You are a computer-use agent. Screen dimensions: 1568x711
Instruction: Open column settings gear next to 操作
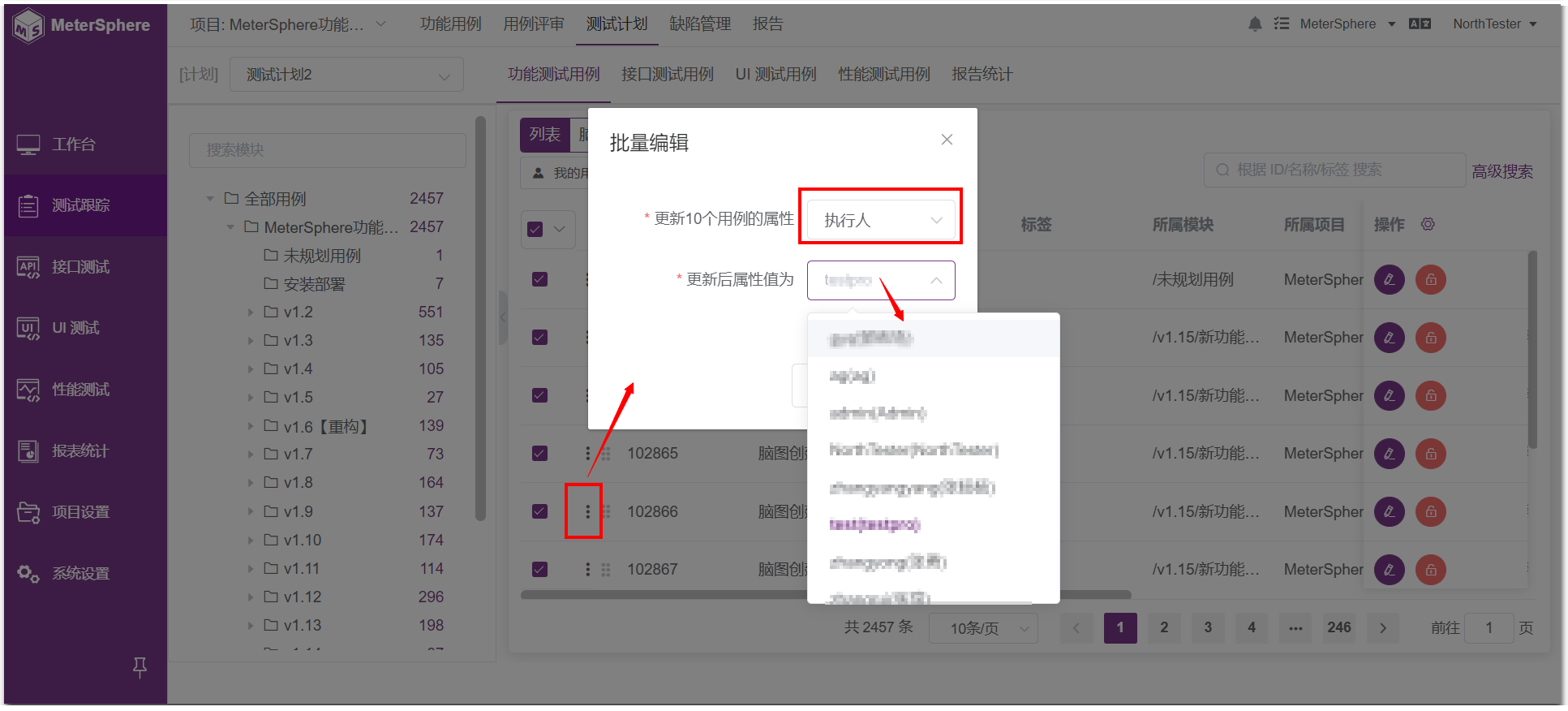1428,224
